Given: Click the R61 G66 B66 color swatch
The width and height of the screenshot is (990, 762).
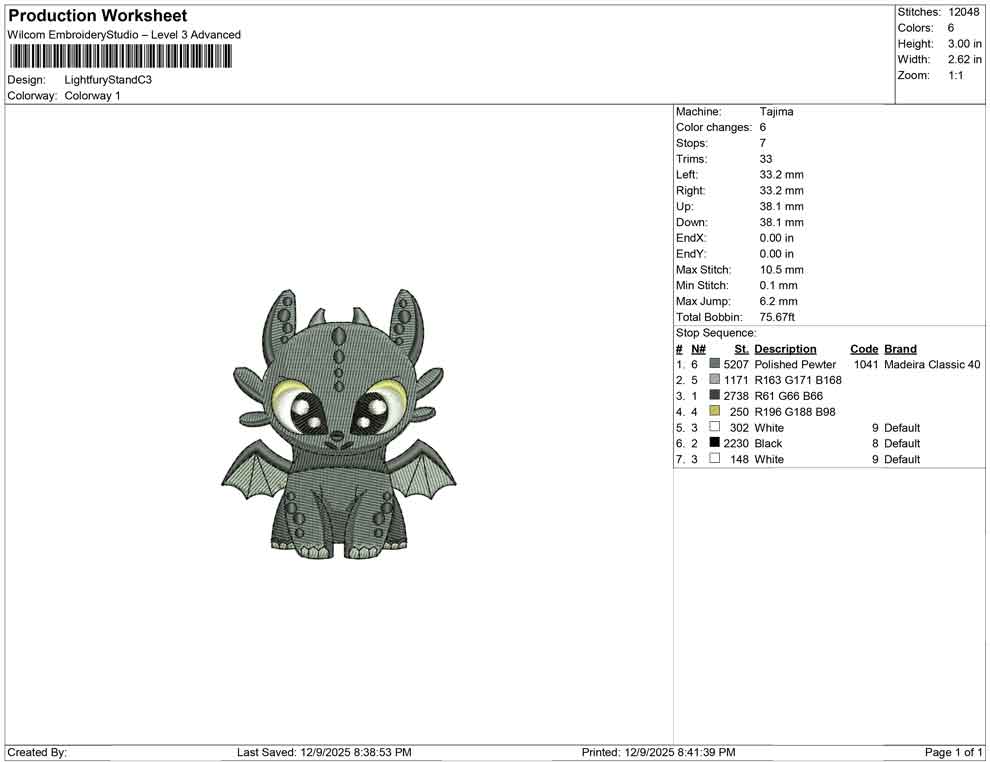Looking at the screenshot, I should (714, 395).
